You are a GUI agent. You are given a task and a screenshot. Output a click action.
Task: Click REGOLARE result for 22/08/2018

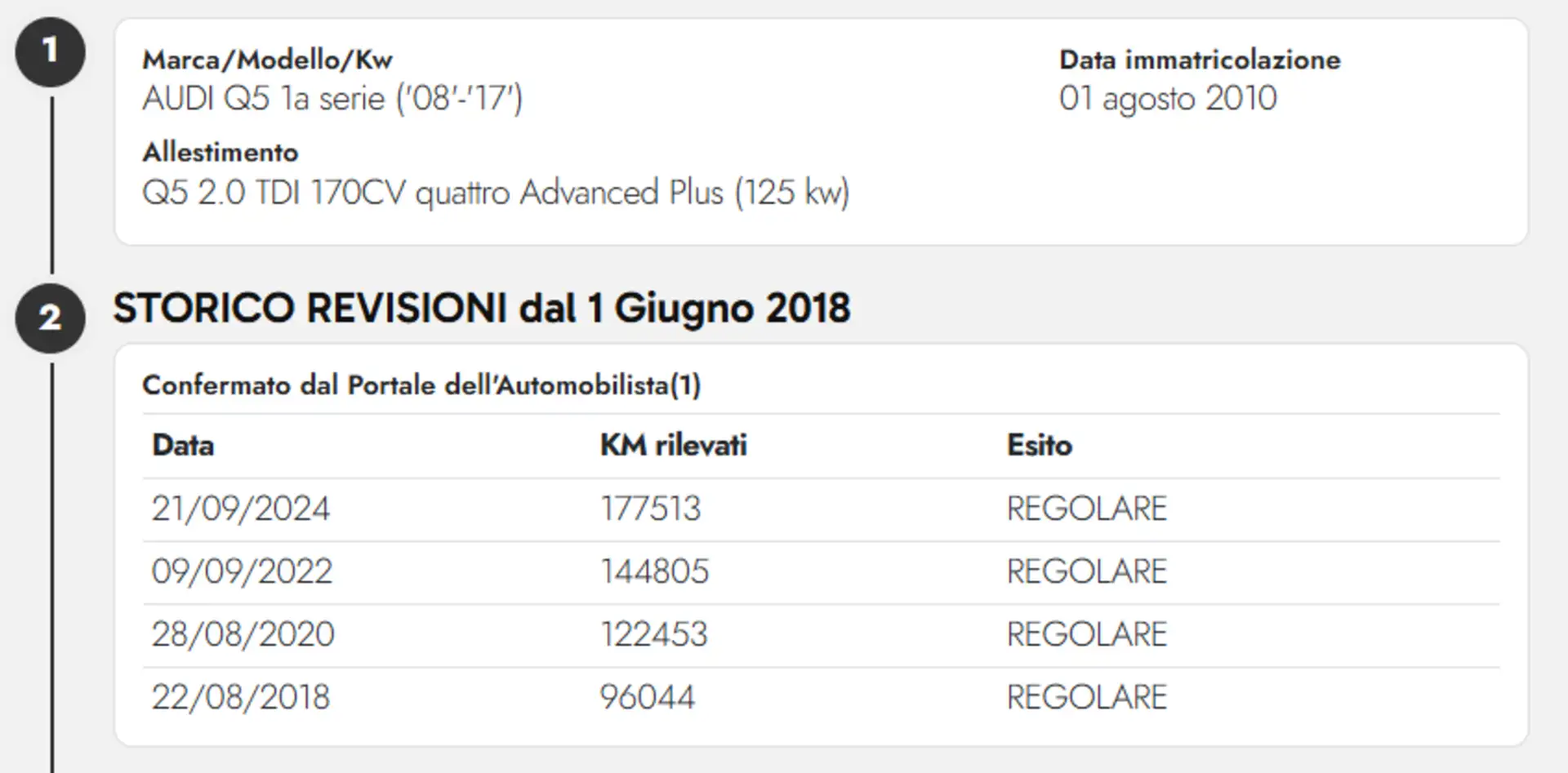tap(1086, 697)
